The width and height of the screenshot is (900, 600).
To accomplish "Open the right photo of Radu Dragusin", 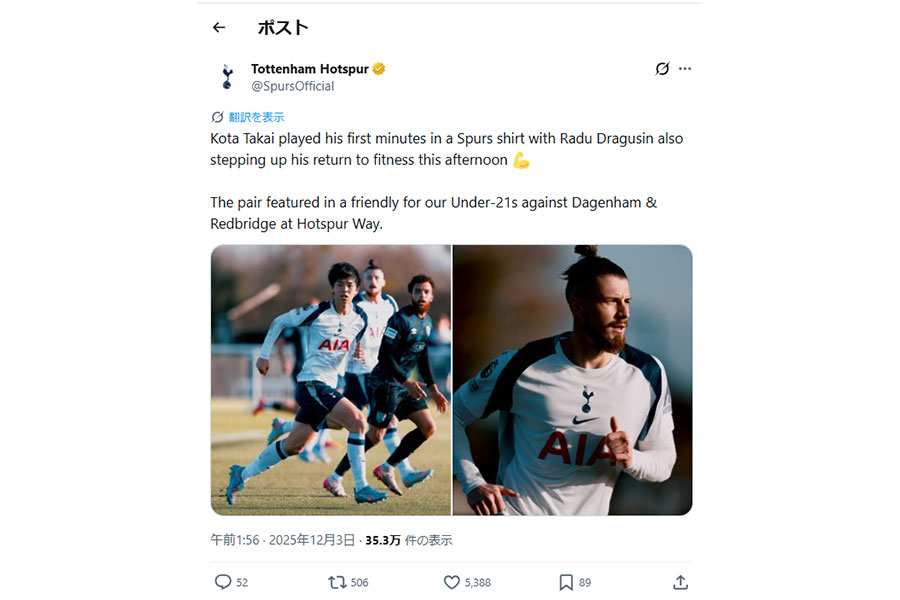I will click(x=572, y=380).
